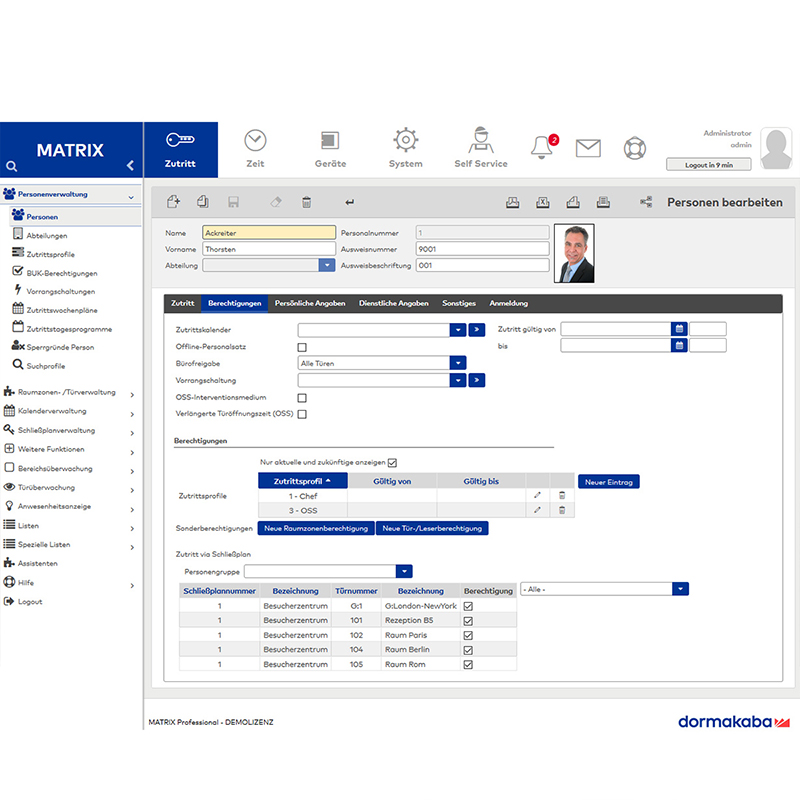800x800 pixels.
Task: Expand the Abteilung dropdown
Action: (327, 265)
